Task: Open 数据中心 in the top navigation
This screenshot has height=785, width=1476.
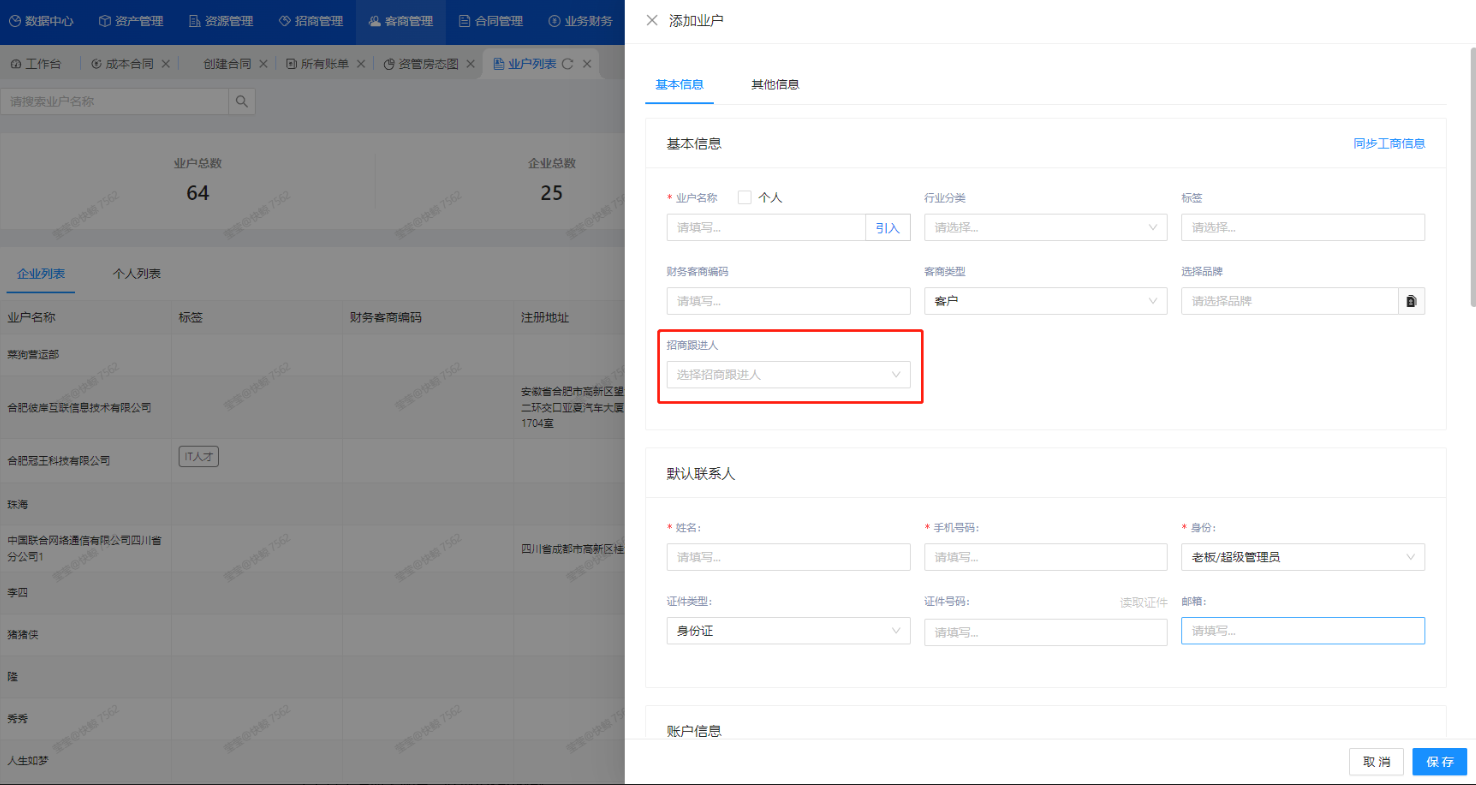Action: [x=41, y=21]
